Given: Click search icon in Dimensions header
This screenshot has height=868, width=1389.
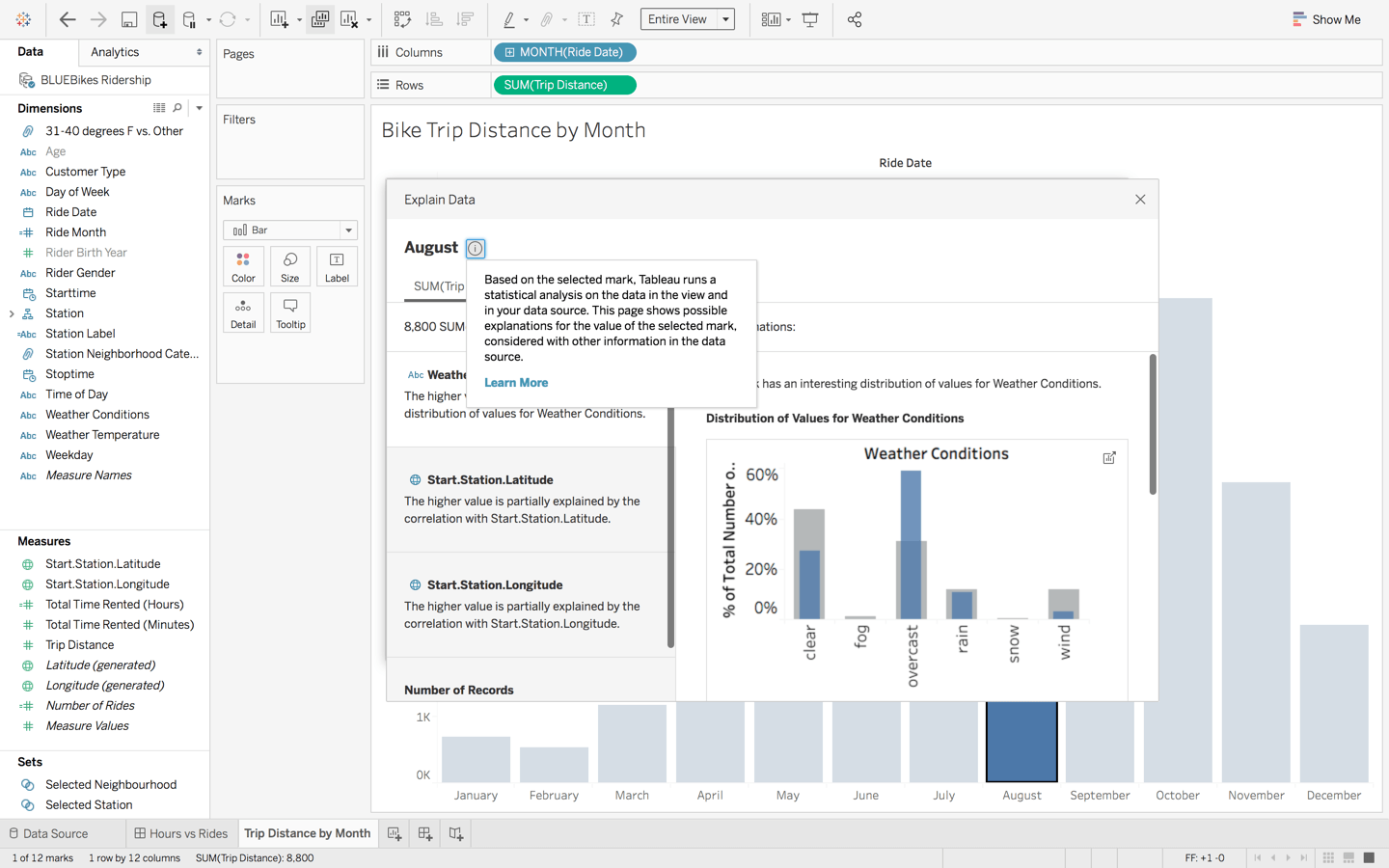Looking at the screenshot, I should [177, 108].
